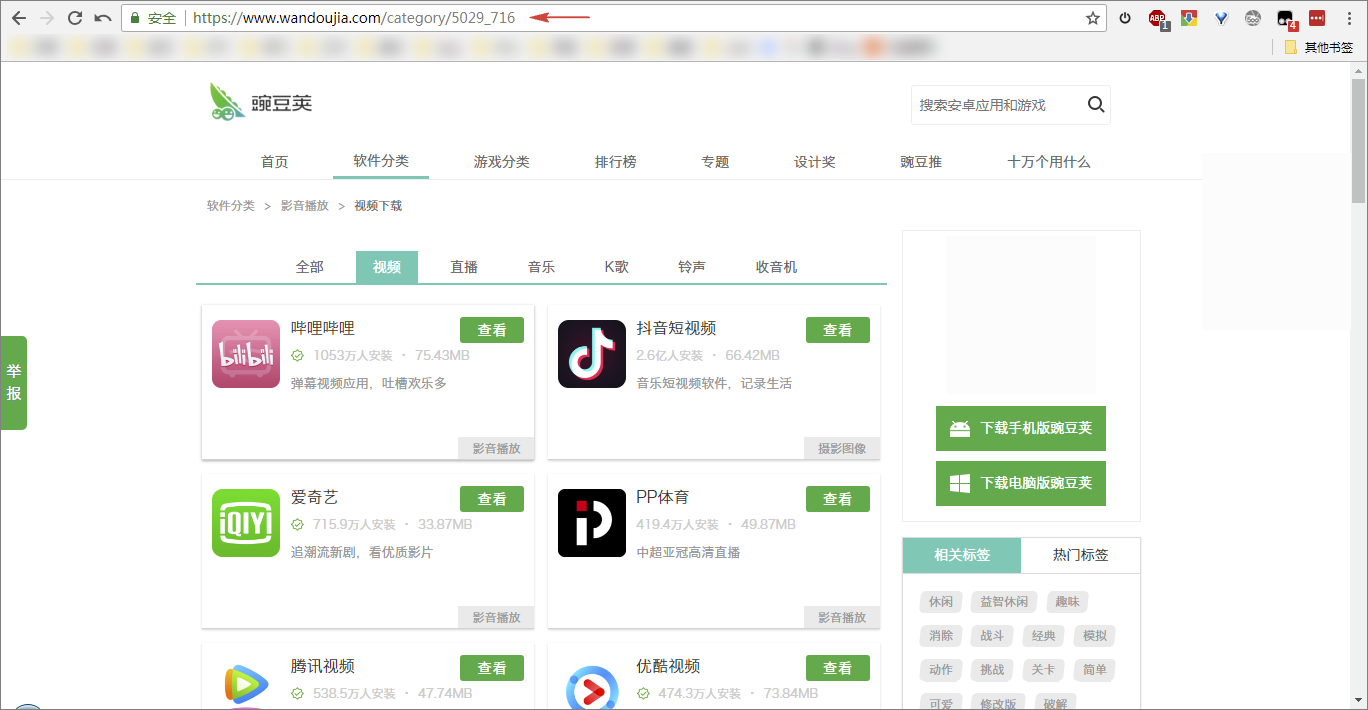Click the green secure lock icon
The width and height of the screenshot is (1368, 710).
pos(135,18)
